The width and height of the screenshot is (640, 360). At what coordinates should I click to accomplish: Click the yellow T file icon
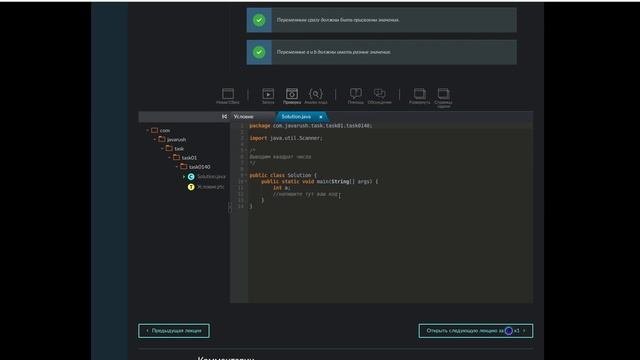point(191,187)
